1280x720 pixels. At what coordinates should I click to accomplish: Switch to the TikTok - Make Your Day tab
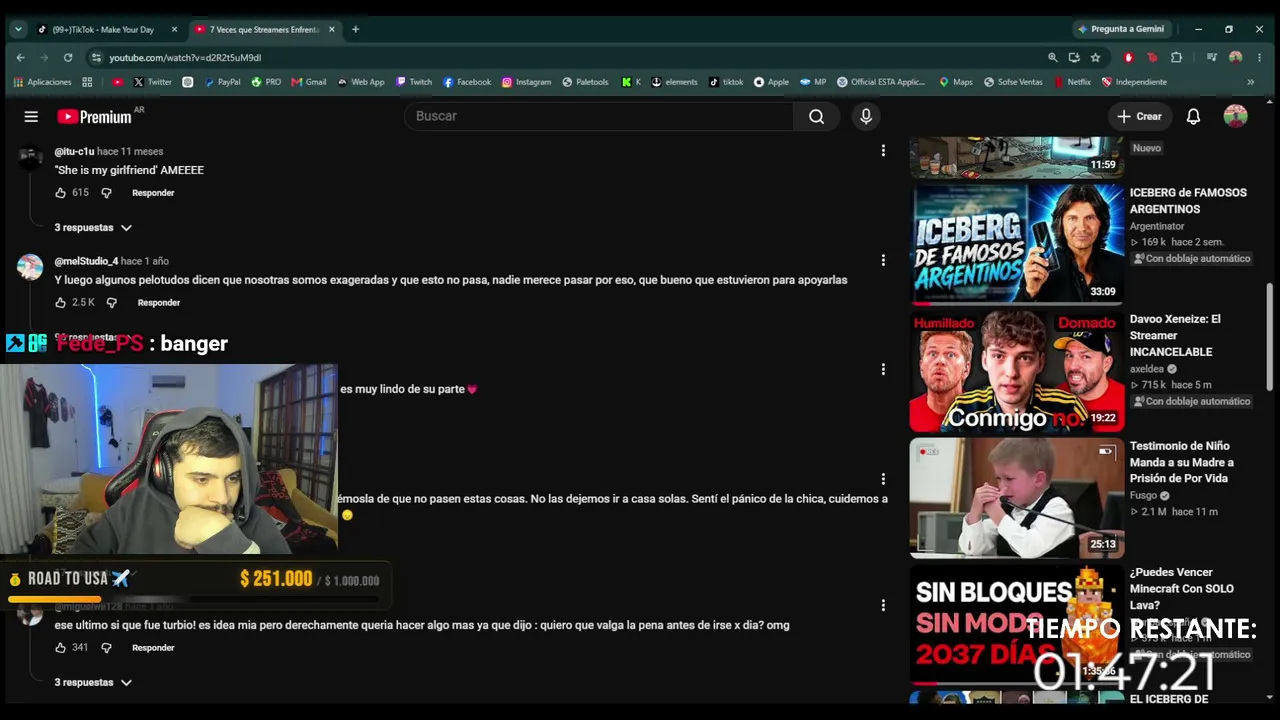tap(102, 30)
